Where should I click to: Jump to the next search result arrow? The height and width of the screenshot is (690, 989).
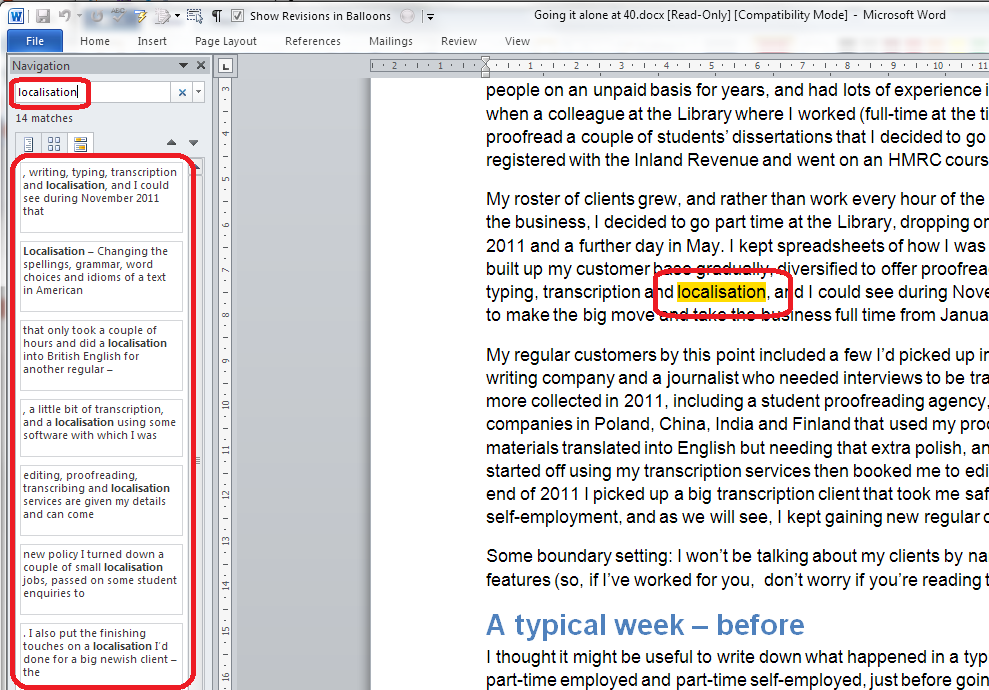[x=193, y=143]
